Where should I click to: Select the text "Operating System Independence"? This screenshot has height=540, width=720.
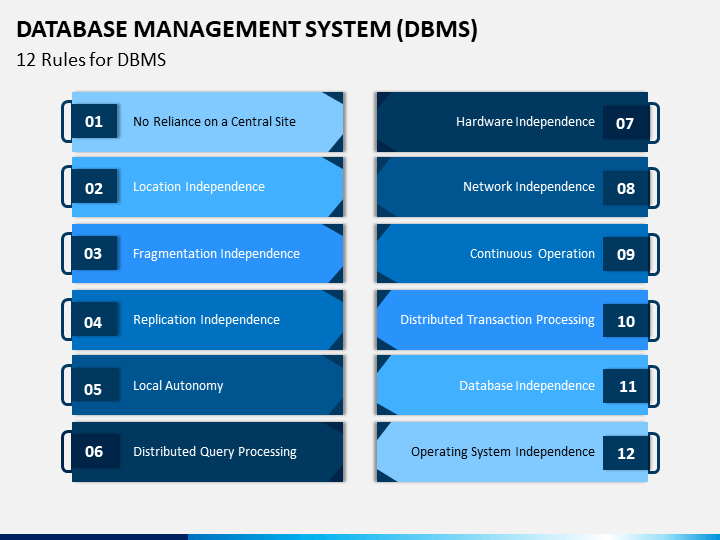pyautogui.click(x=503, y=452)
